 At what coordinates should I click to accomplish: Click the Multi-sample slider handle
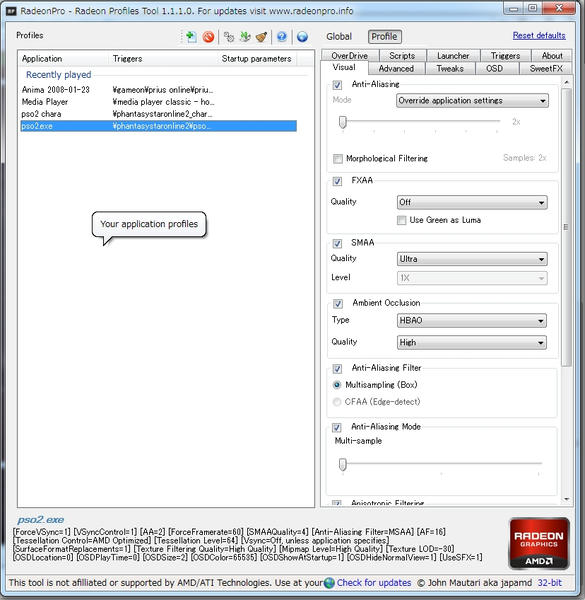343,465
